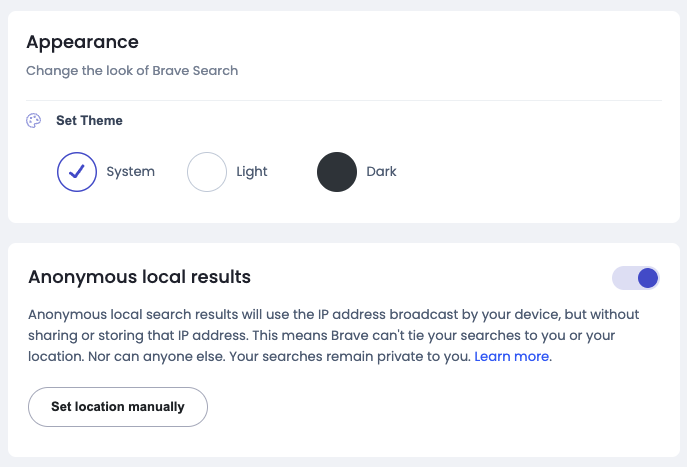This screenshot has width=687, height=467.
Task: Click Set location manually button
Action: click(x=118, y=407)
